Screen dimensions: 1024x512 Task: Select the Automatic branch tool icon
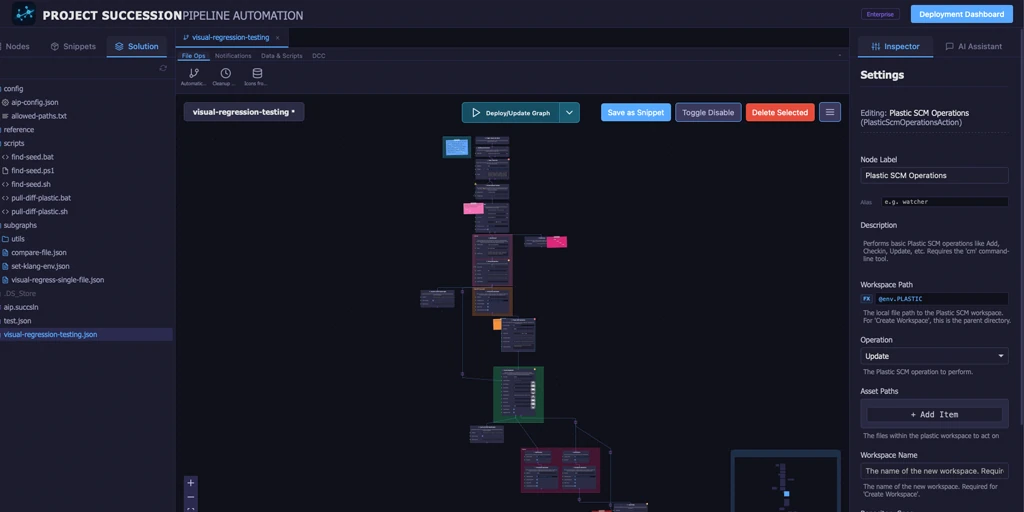click(194, 77)
